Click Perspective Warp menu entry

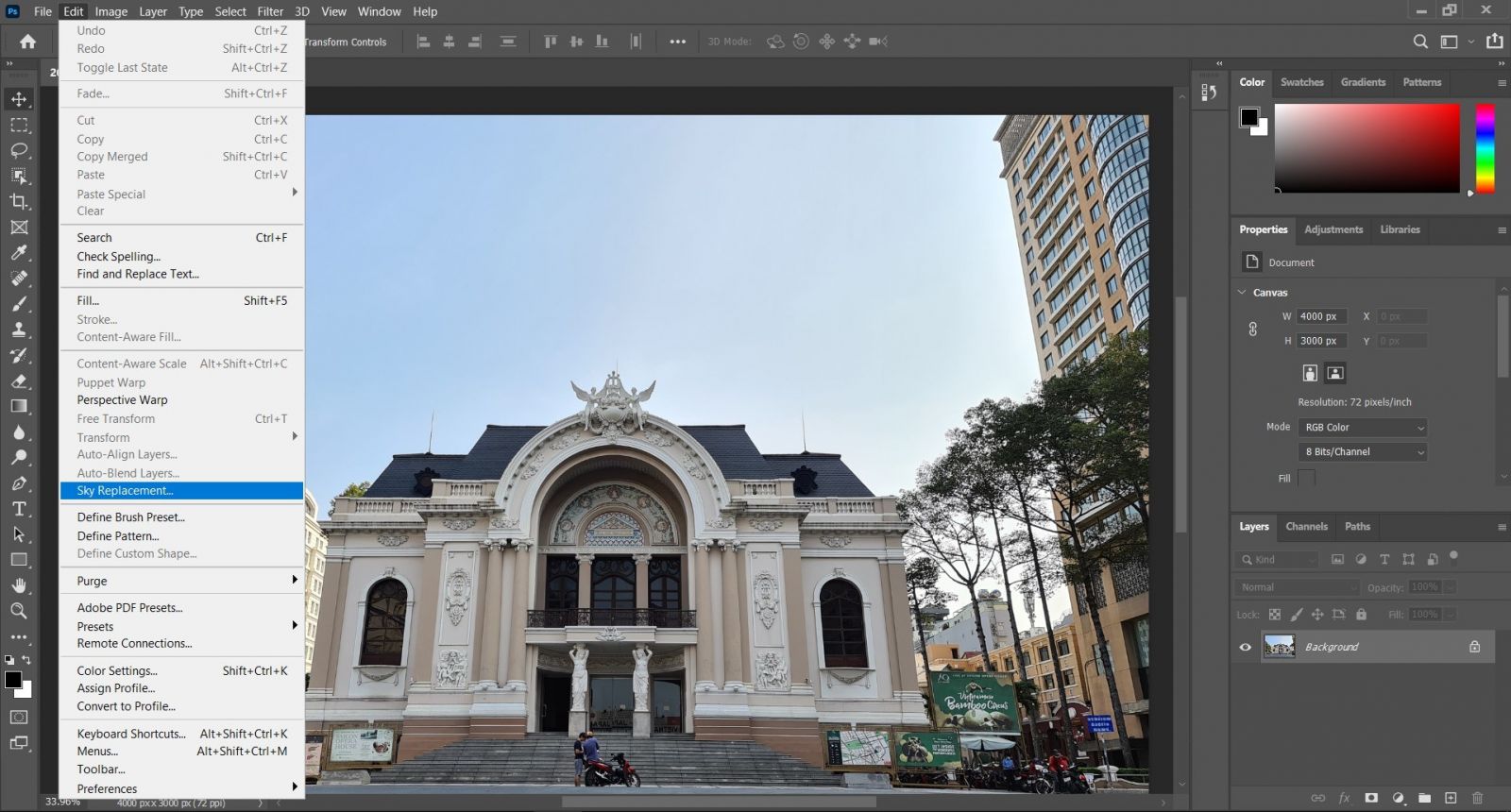122,400
